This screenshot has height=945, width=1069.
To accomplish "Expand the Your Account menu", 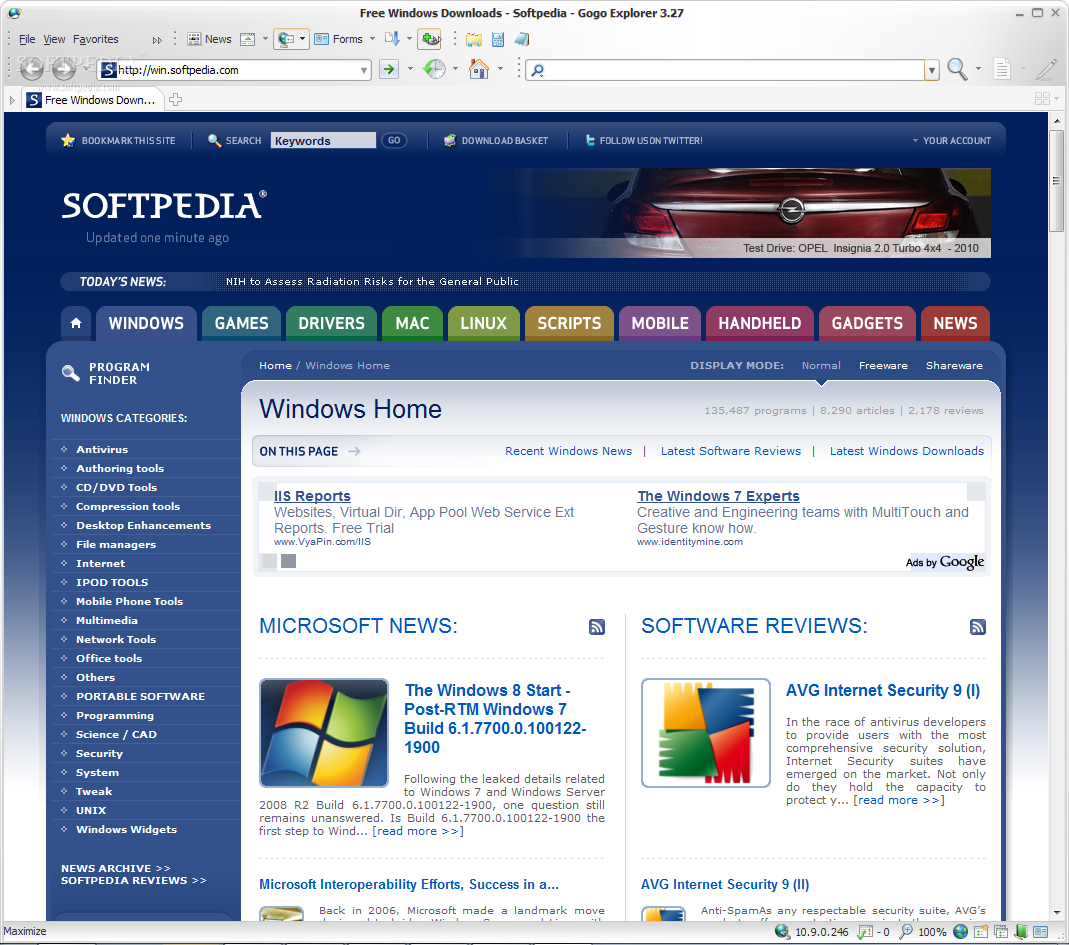I will pyautogui.click(x=952, y=140).
